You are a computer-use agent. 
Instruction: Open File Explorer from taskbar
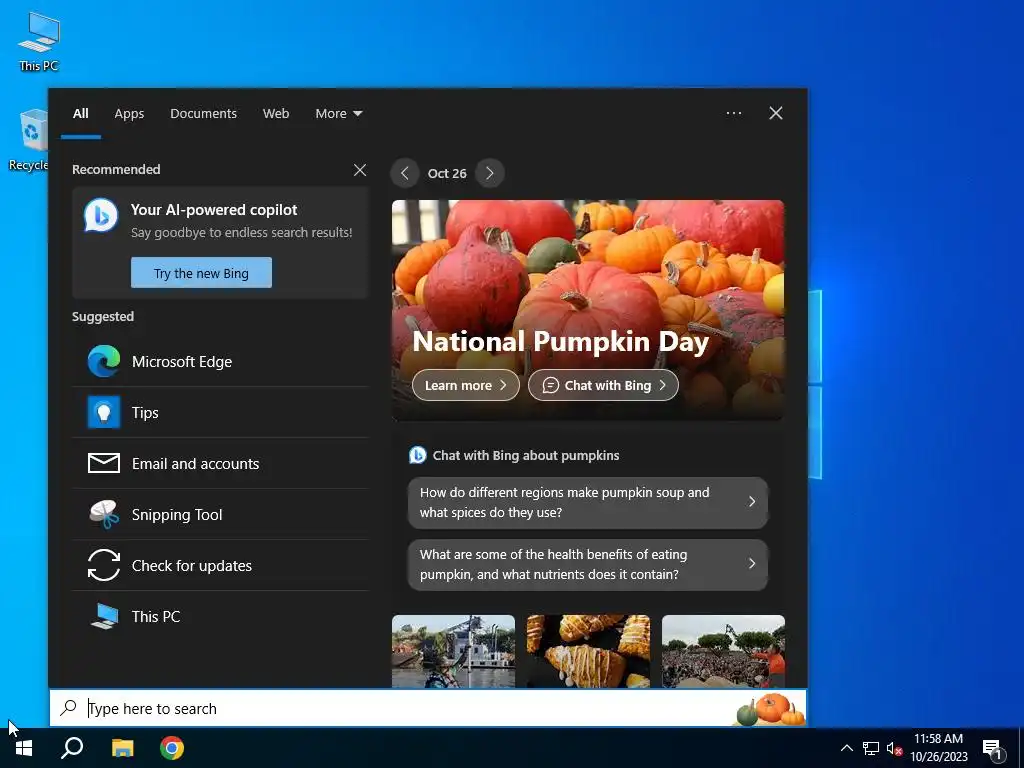(x=122, y=748)
